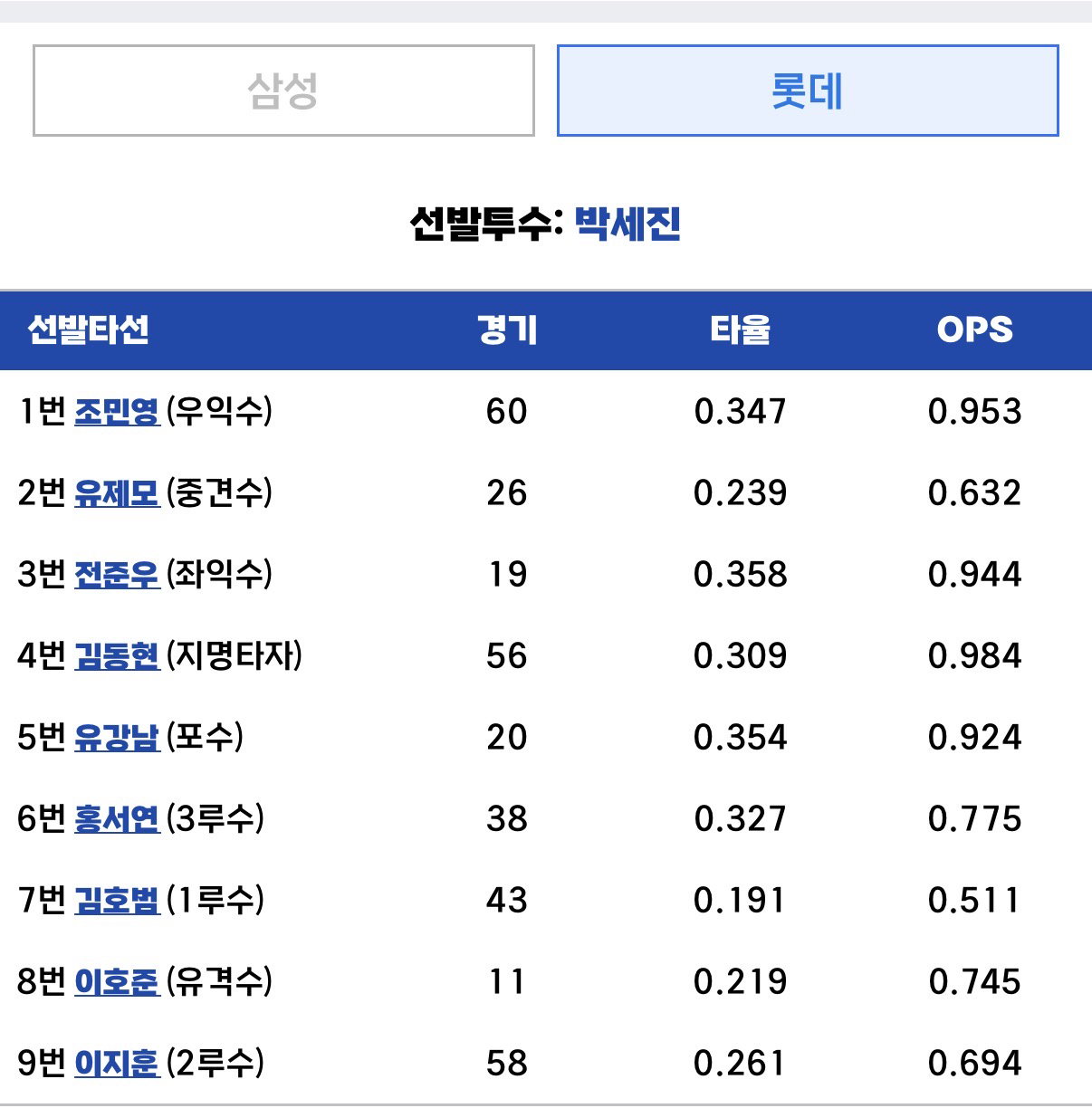Open player 홍서연 profile link

pos(117,819)
